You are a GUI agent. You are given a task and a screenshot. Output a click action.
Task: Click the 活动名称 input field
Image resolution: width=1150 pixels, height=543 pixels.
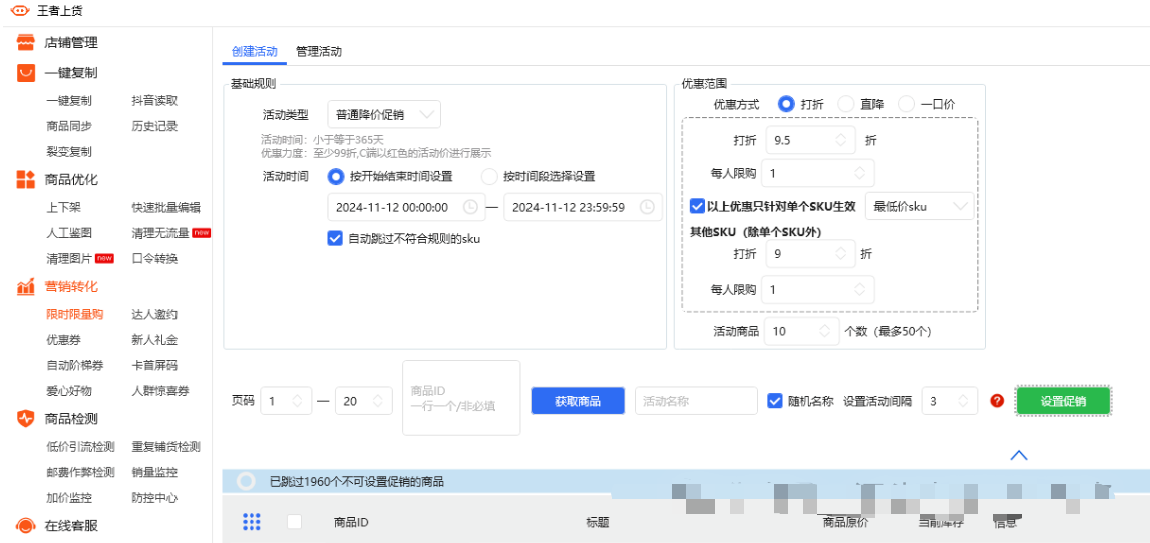tap(696, 401)
